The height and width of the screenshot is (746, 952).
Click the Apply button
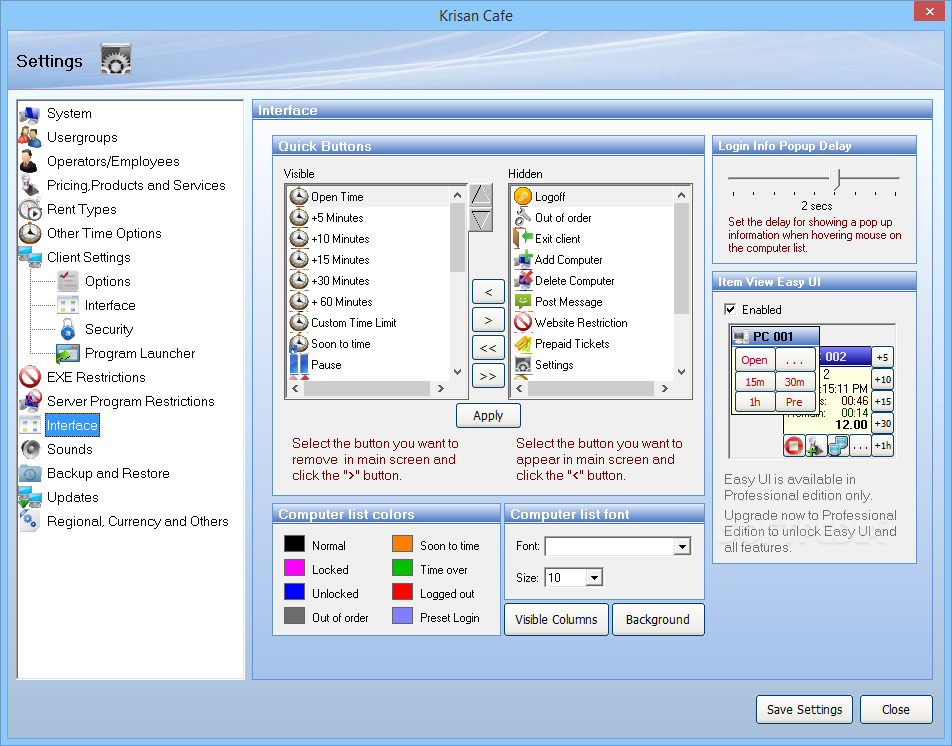point(488,416)
